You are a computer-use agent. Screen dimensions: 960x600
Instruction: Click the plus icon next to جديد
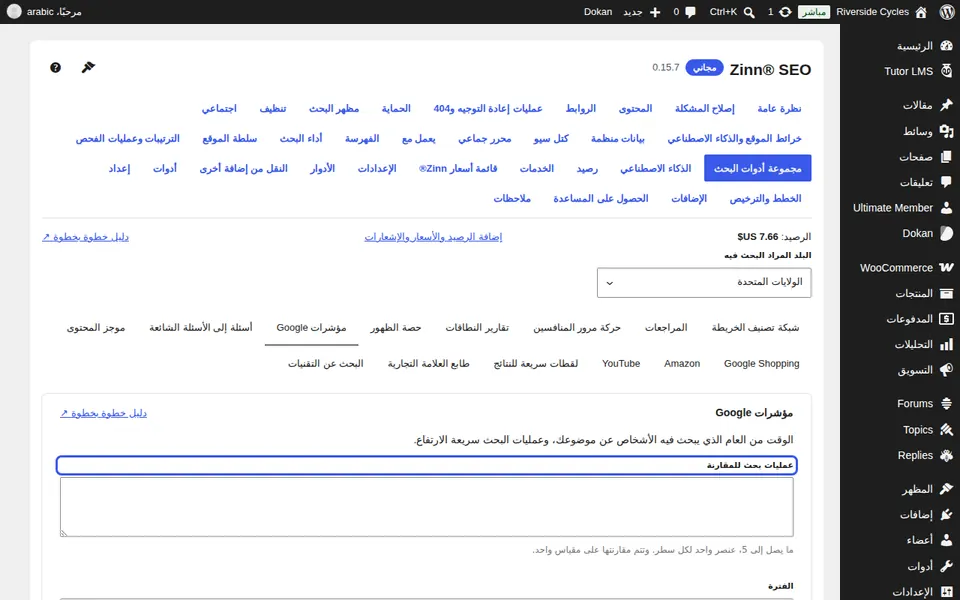[655, 12]
